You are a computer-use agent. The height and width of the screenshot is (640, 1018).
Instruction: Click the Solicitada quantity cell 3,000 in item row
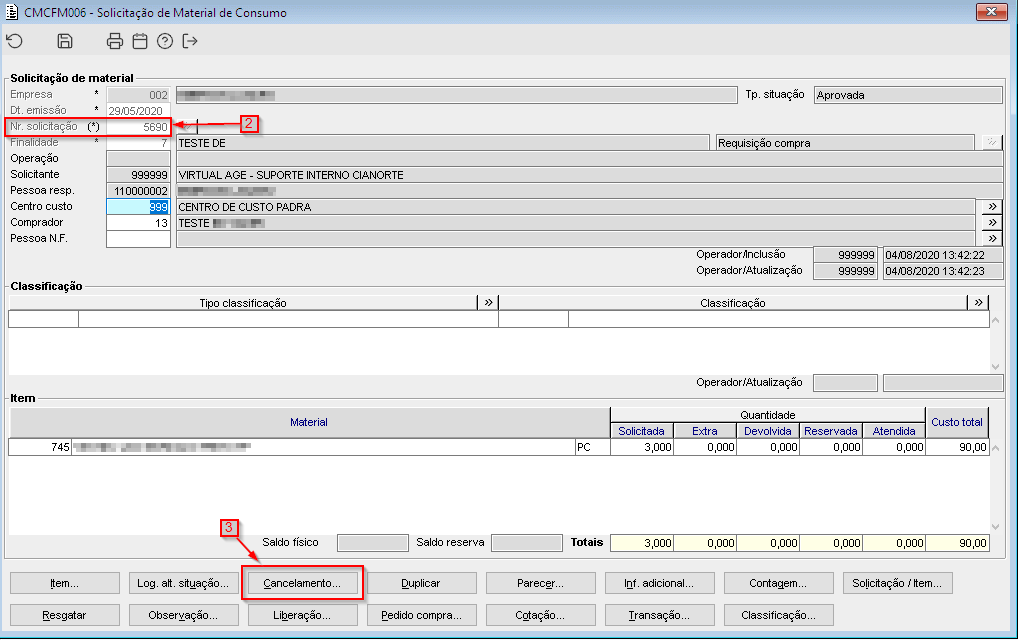642,447
